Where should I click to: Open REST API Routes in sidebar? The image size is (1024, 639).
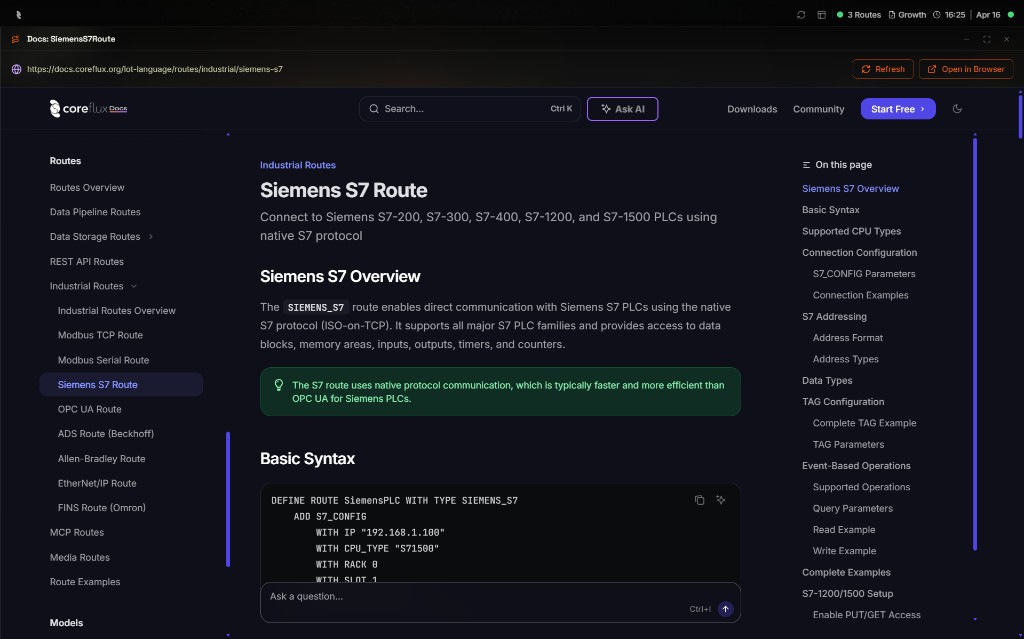86,261
